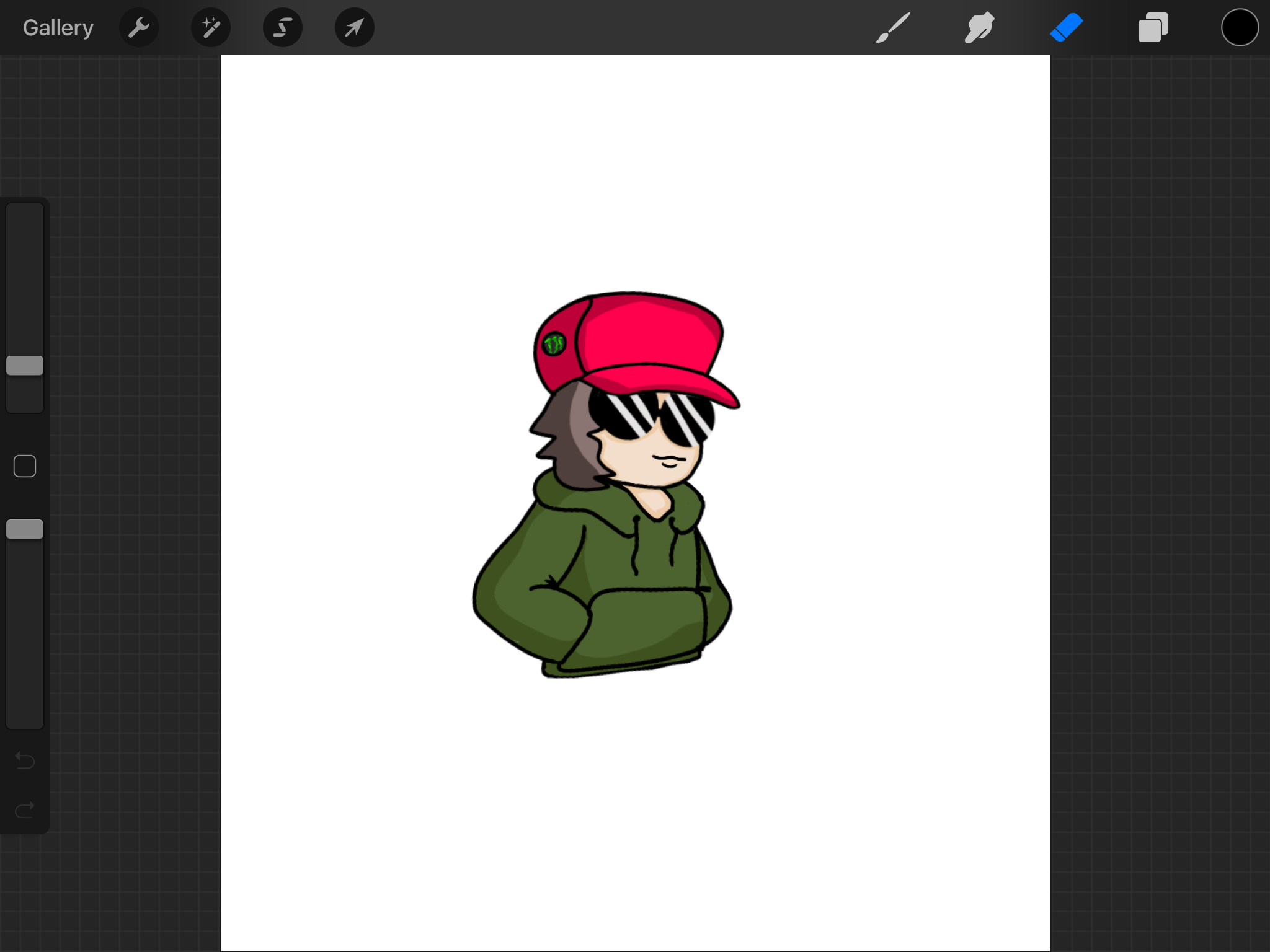Activate the Selection tool
The height and width of the screenshot is (952, 1270).
pyautogui.click(x=283, y=28)
